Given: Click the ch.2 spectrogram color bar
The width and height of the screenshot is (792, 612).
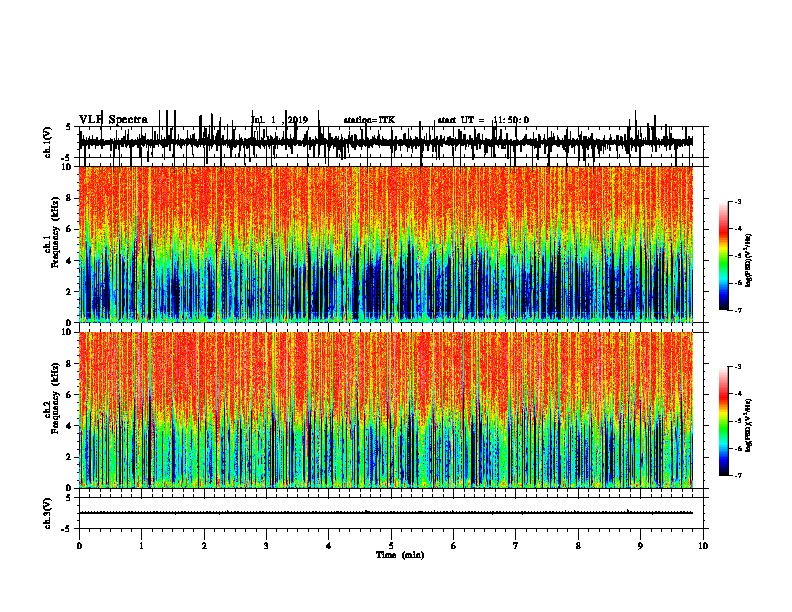Looking at the screenshot, I should pyautogui.click(x=724, y=421).
